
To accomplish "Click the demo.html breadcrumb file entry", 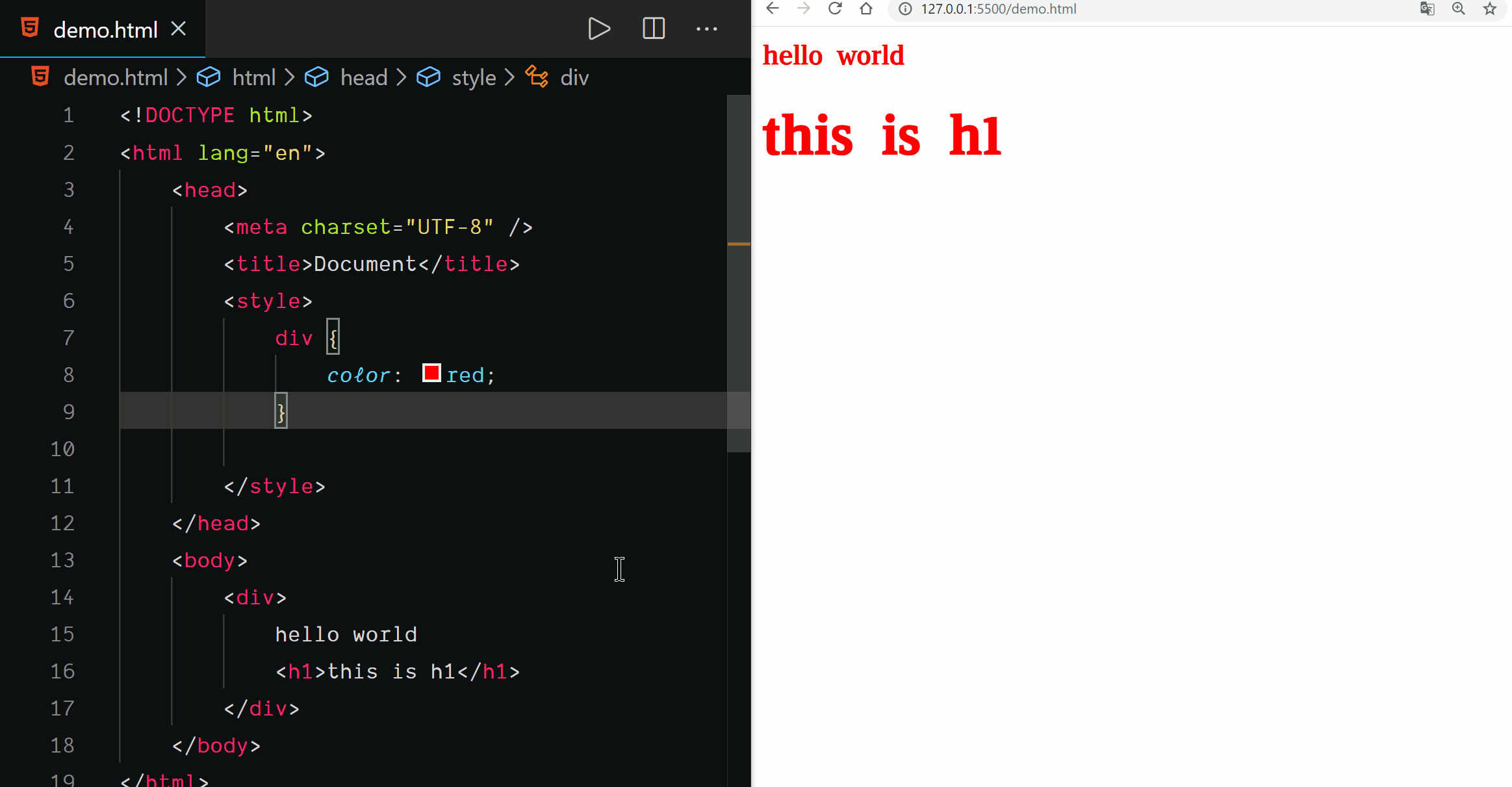I will coord(115,77).
